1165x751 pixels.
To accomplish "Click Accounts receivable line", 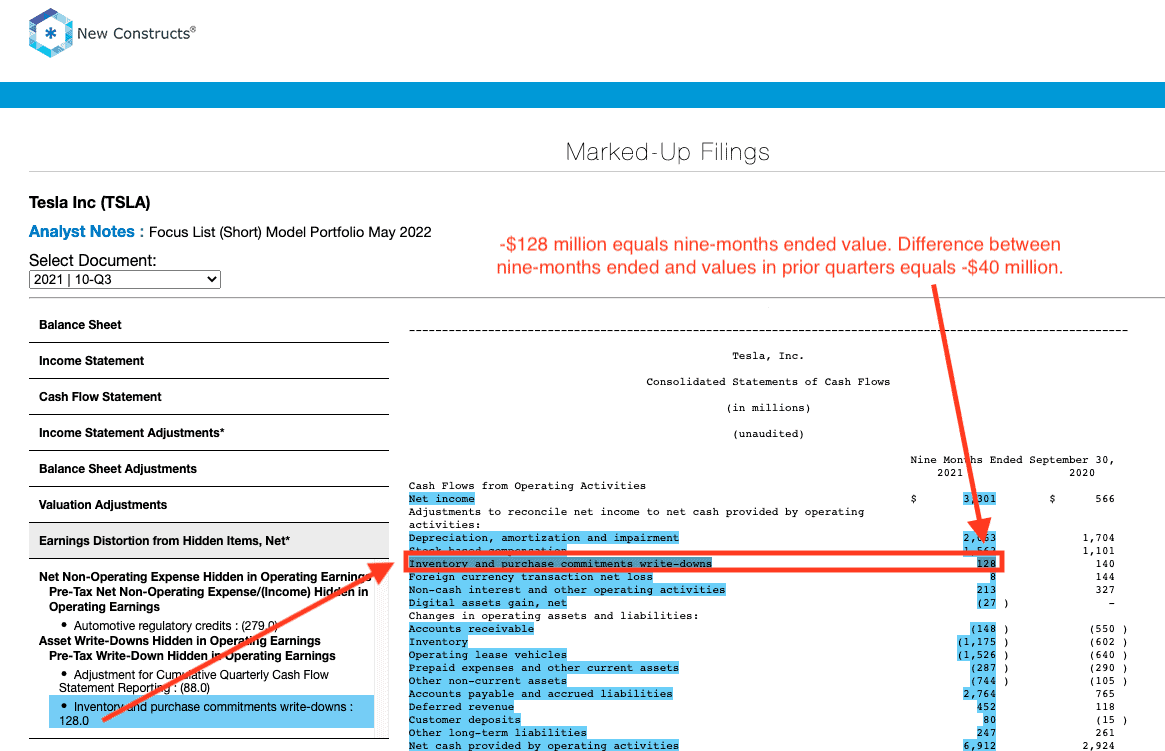I will 471,629.
